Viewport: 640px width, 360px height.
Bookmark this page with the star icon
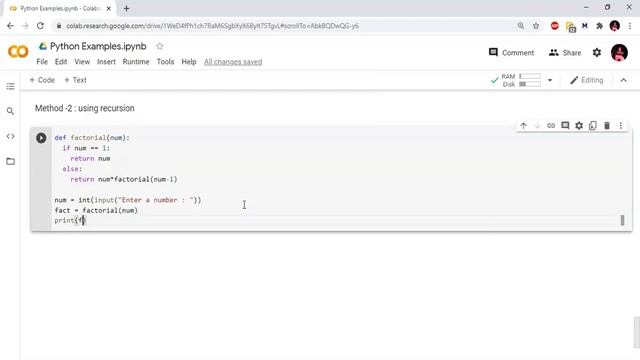pos(536,26)
